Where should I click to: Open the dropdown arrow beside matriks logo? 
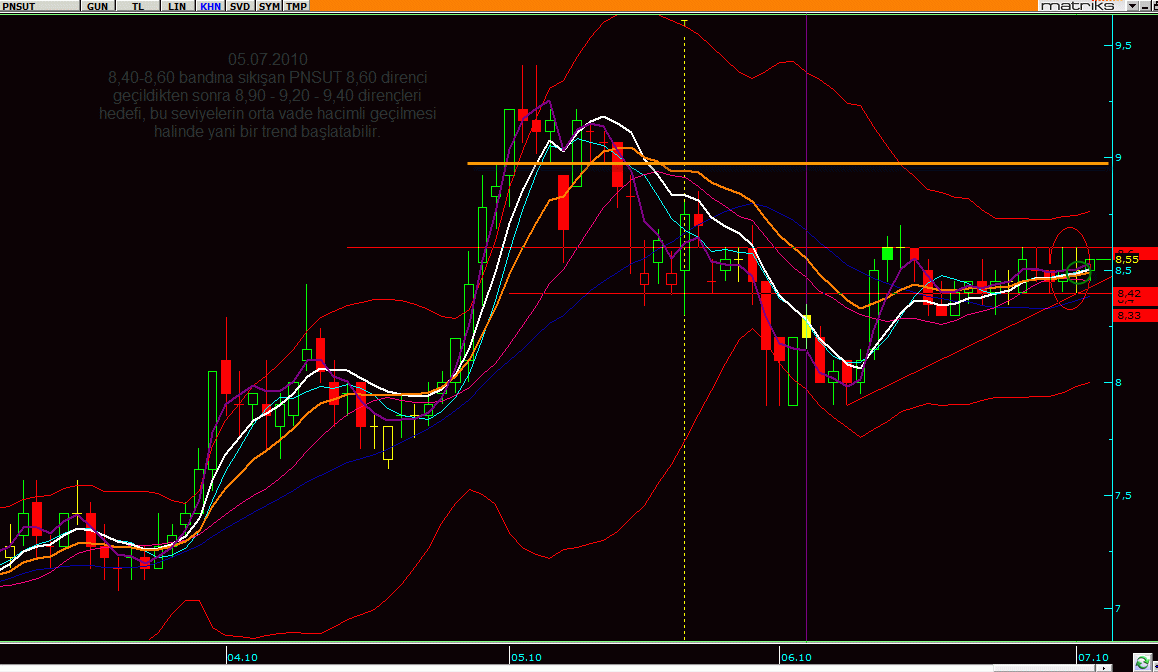[x=1132, y=6]
